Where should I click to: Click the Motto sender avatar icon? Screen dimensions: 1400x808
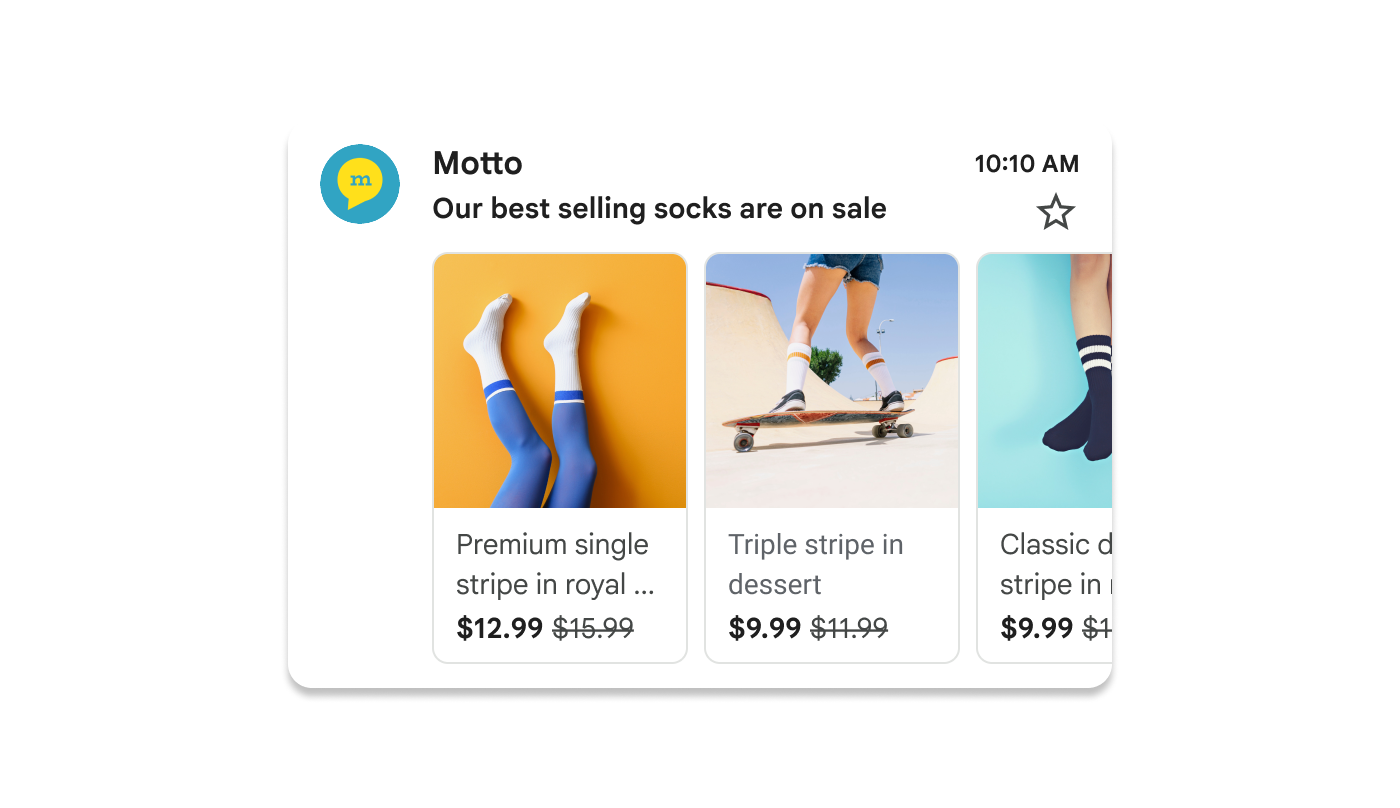[x=360, y=184]
